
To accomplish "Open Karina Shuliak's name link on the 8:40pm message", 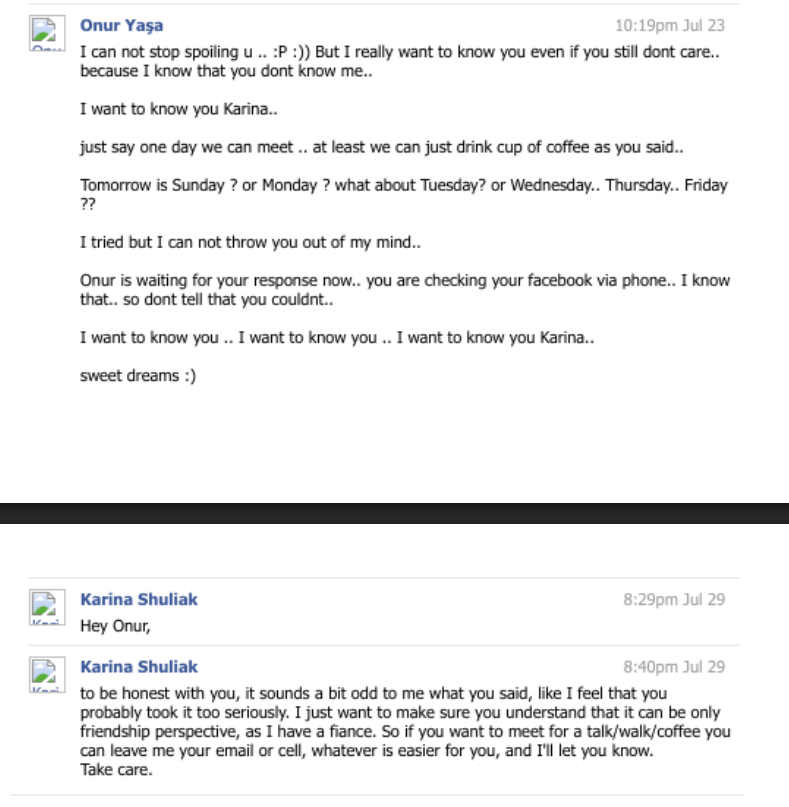I will pos(138,666).
